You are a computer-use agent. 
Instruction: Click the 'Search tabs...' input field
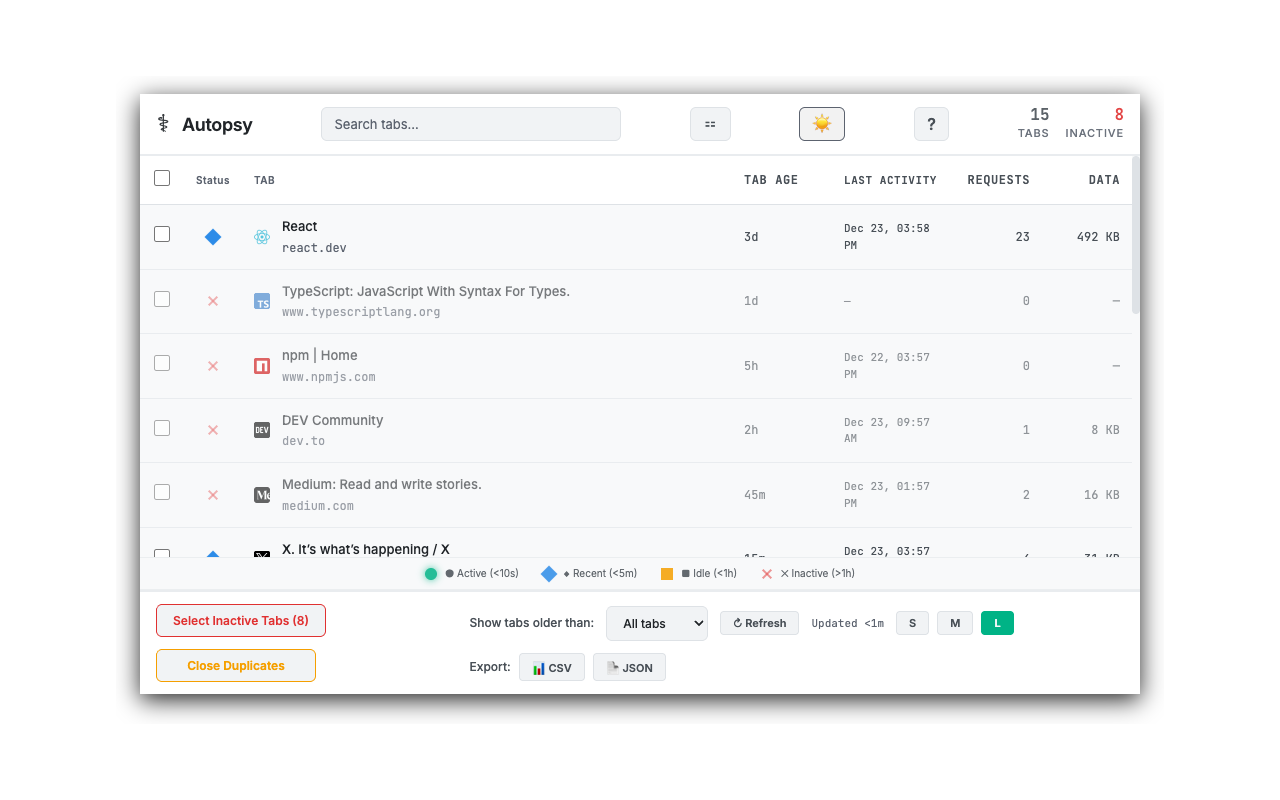[x=470, y=123]
